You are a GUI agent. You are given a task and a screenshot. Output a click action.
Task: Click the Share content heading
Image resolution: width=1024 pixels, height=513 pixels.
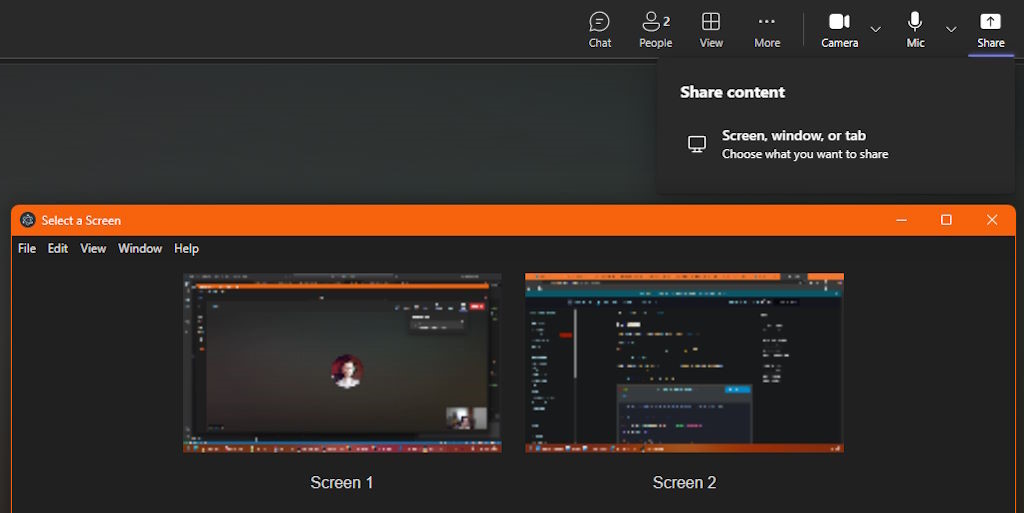click(x=732, y=92)
